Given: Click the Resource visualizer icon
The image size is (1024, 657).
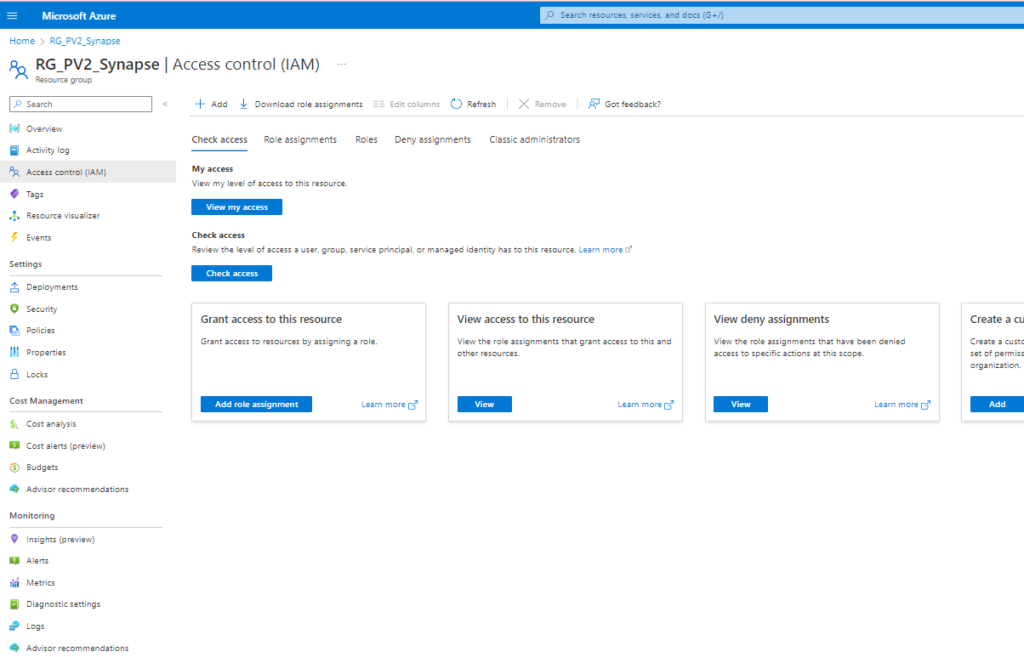Looking at the screenshot, I should point(14,216).
